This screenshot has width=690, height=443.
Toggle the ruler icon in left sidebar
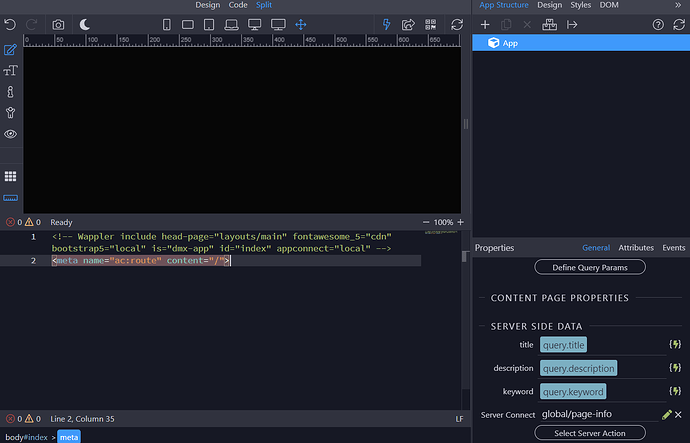[11, 199]
